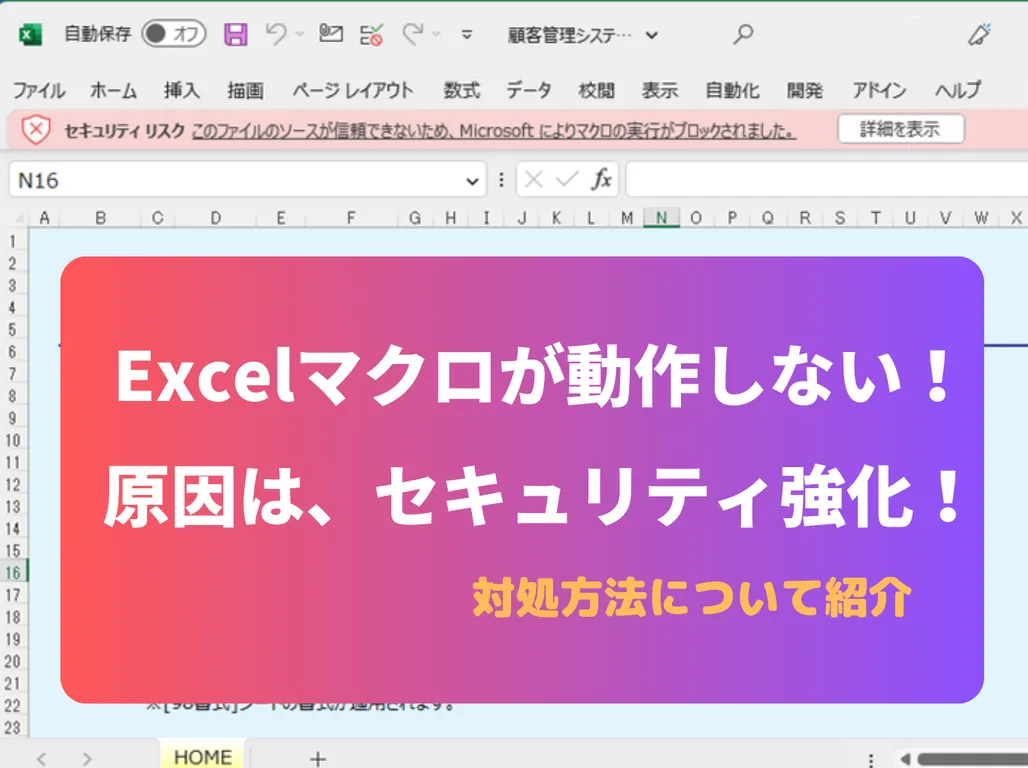Click the search magnifier icon

[x=743, y=34]
